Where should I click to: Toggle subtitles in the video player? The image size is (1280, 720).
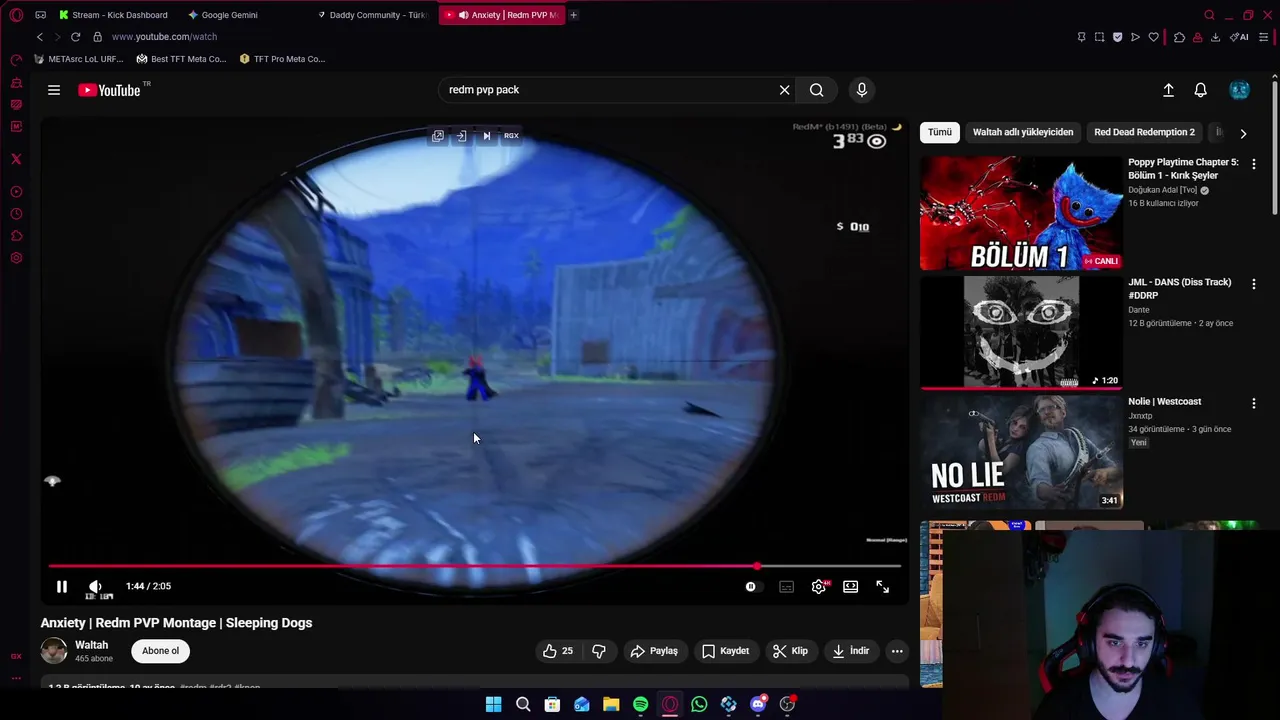(786, 587)
